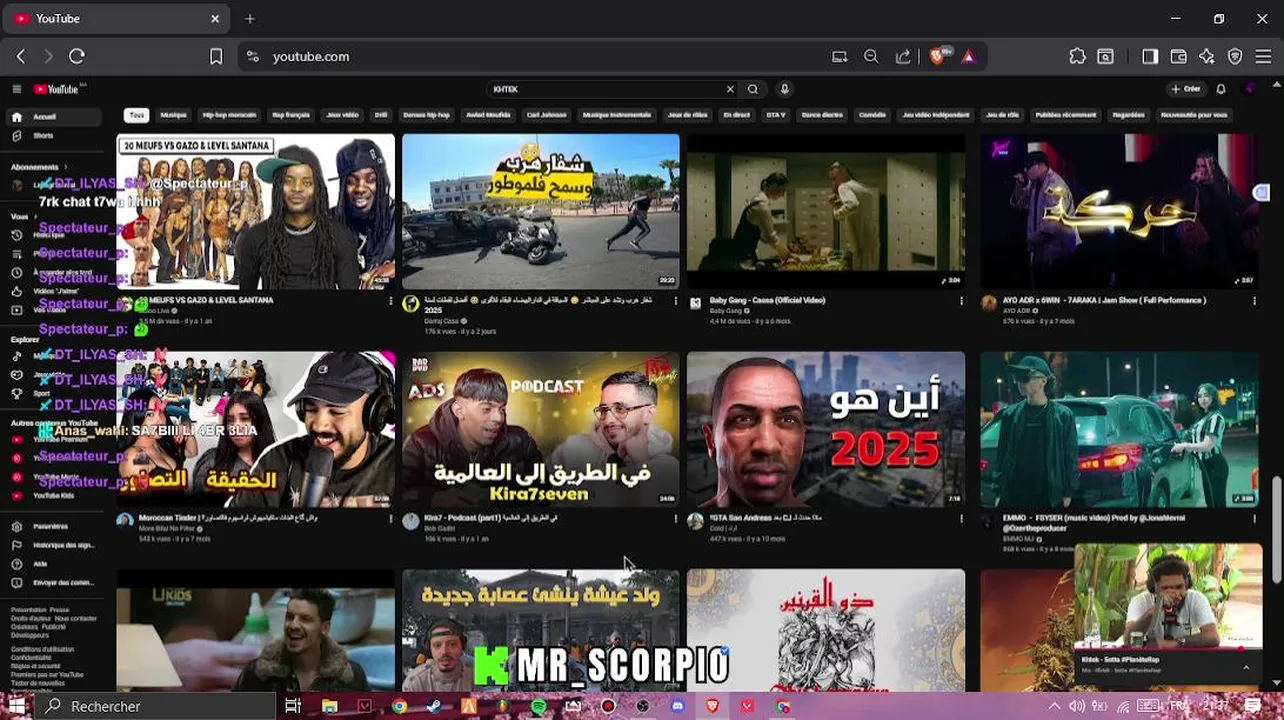Open more options for EMMO FSYSER video

coord(1254,519)
